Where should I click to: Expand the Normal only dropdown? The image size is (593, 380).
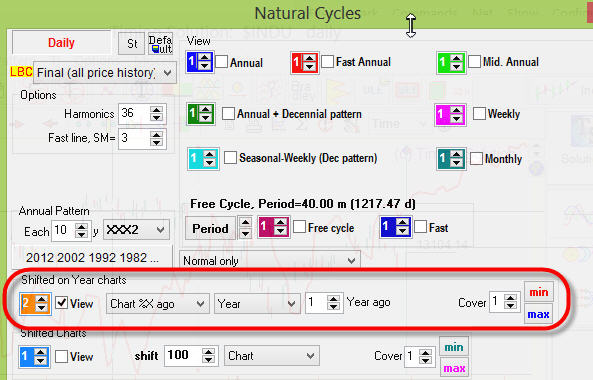click(270, 261)
